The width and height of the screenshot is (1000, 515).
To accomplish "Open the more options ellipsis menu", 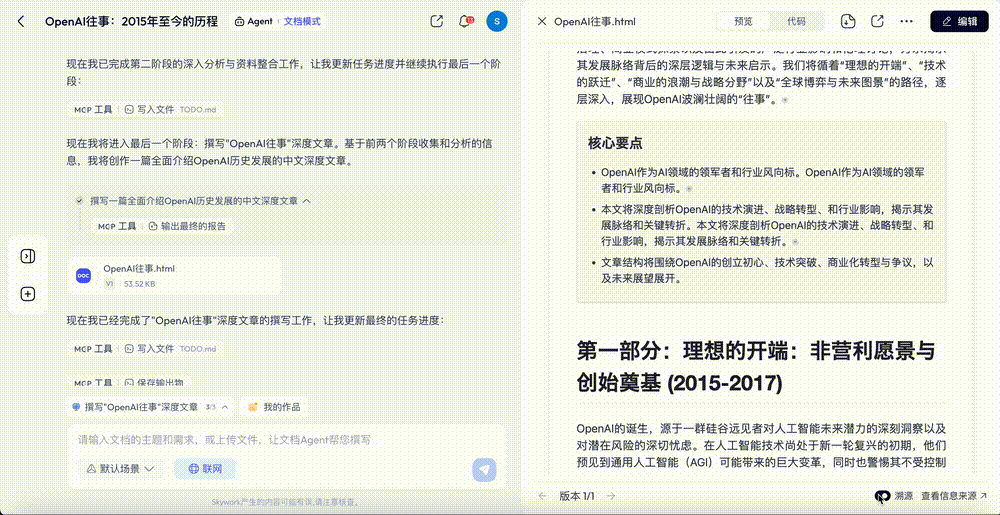I will point(906,21).
